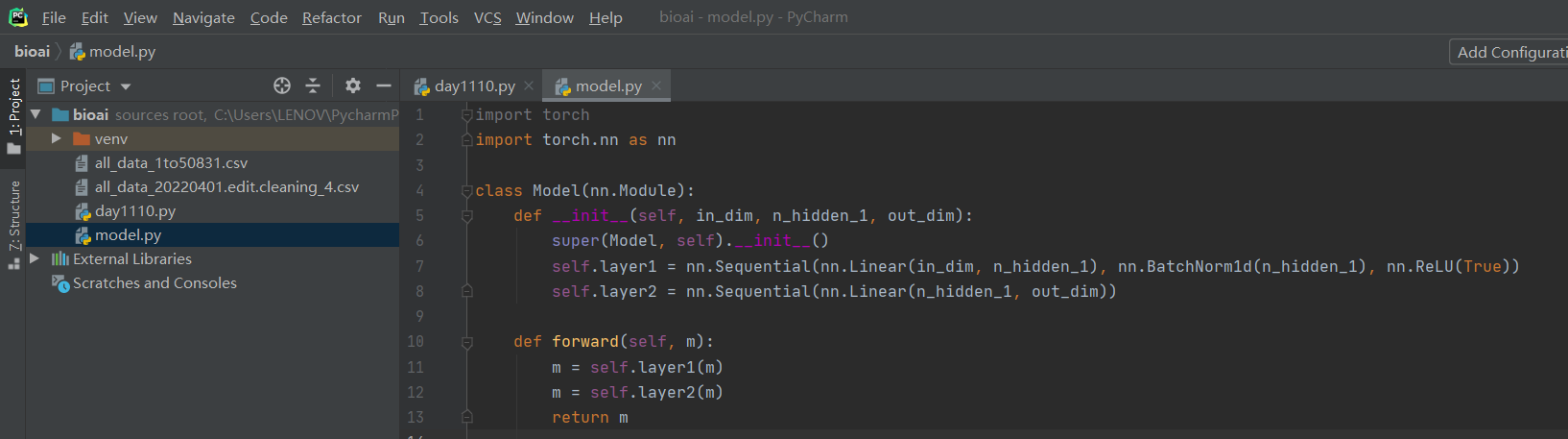Select model.py in project tree
Image resolution: width=1568 pixels, height=439 pixels.
click(x=213, y=235)
